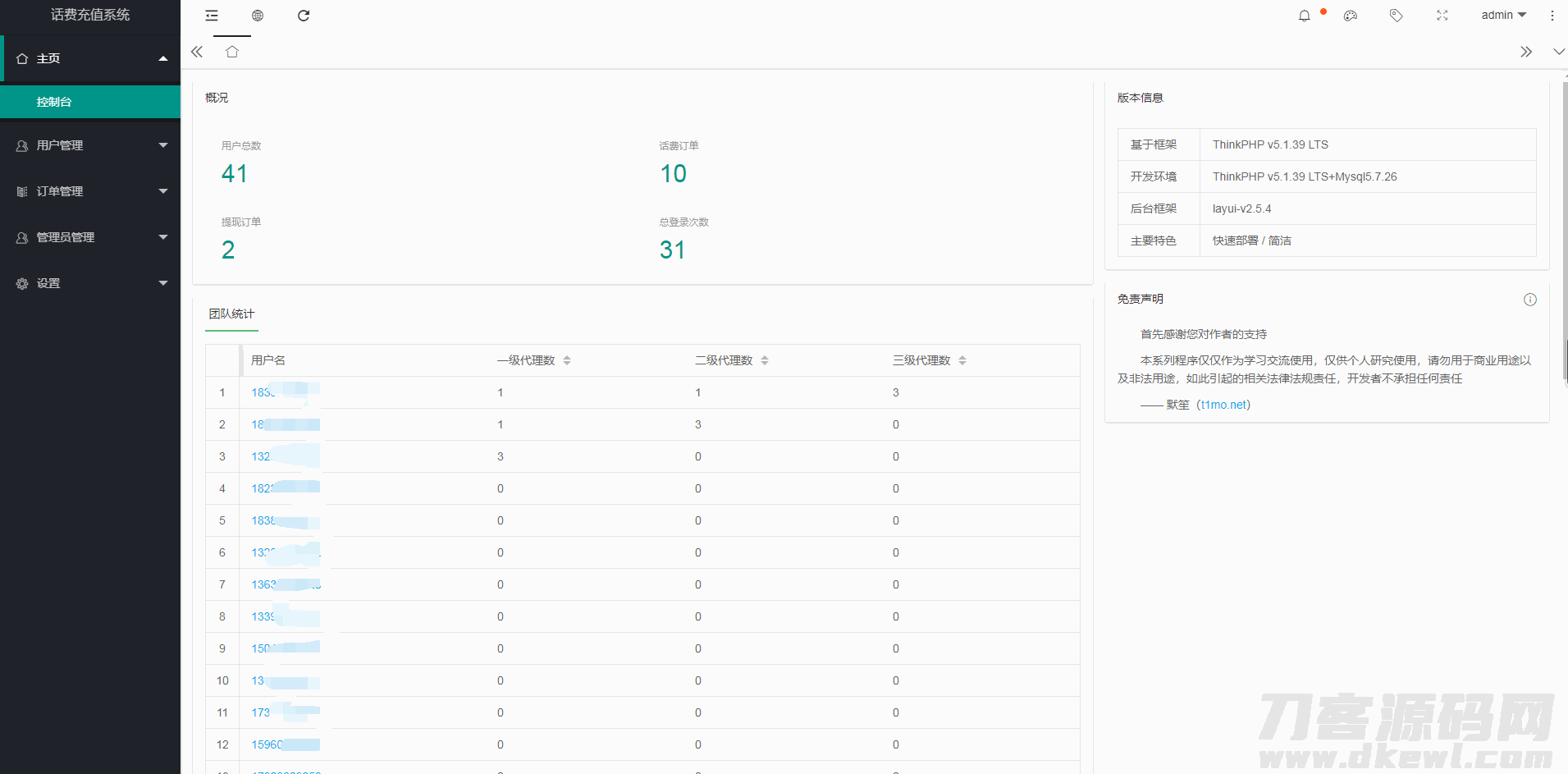Open the website globe icon in header
Screen dimensions: 1568x774
tap(258, 16)
